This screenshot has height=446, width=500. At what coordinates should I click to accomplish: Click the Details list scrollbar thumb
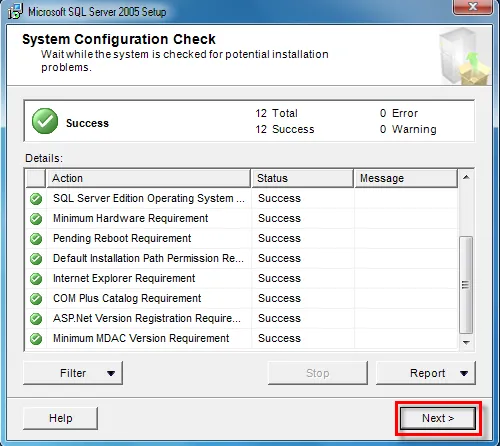pos(466,285)
